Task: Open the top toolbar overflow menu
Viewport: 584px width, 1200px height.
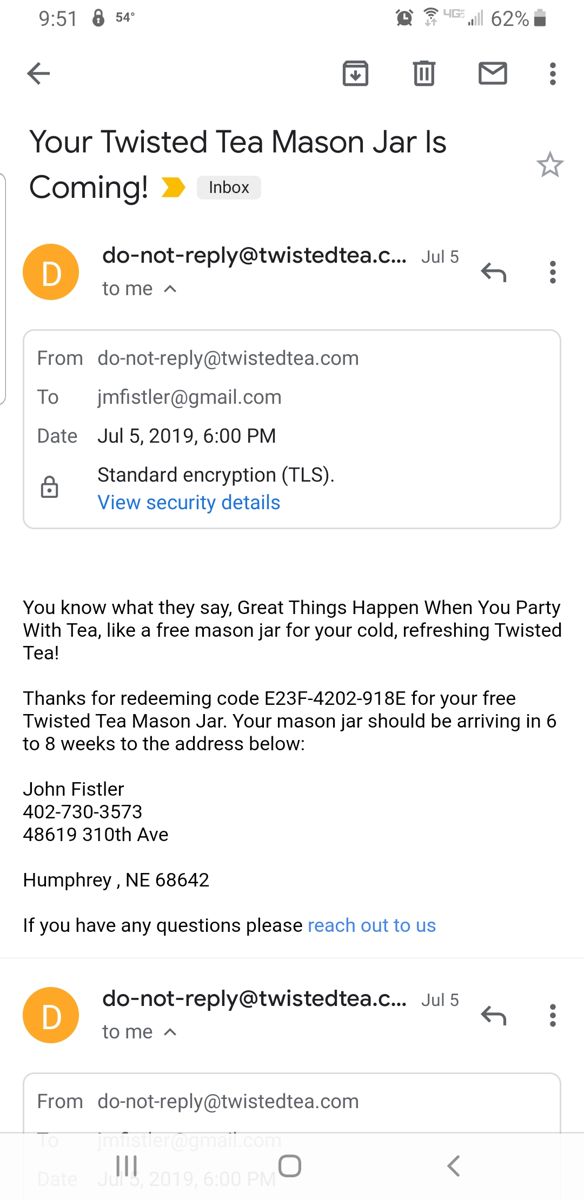Action: (x=552, y=73)
